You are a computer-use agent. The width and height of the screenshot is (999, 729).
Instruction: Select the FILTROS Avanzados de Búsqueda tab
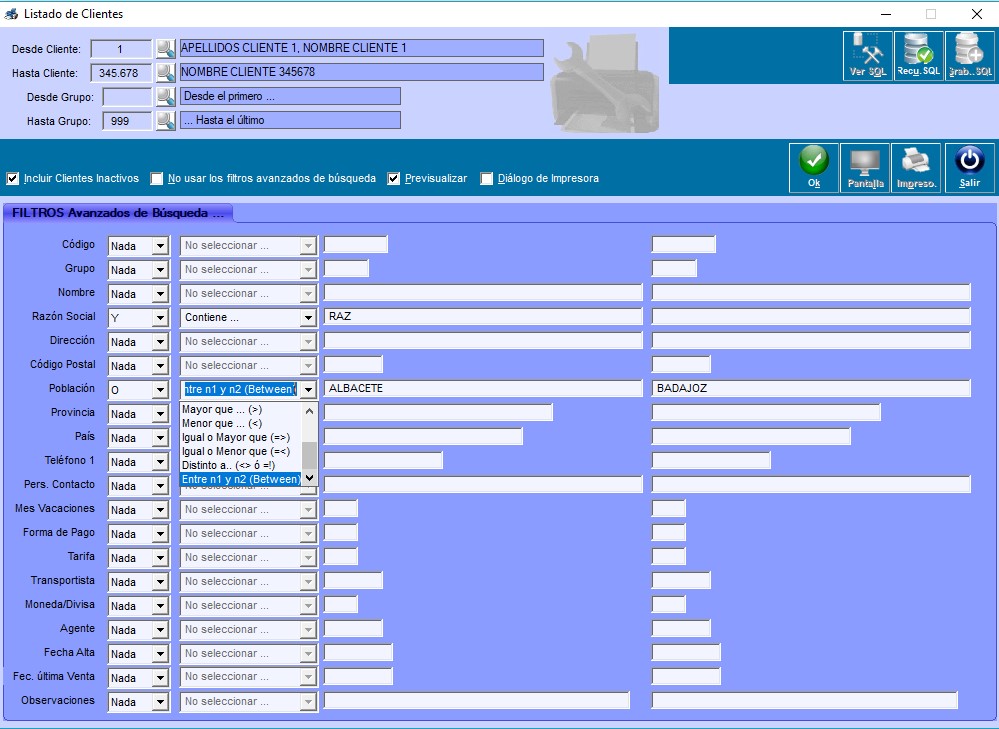click(118, 213)
